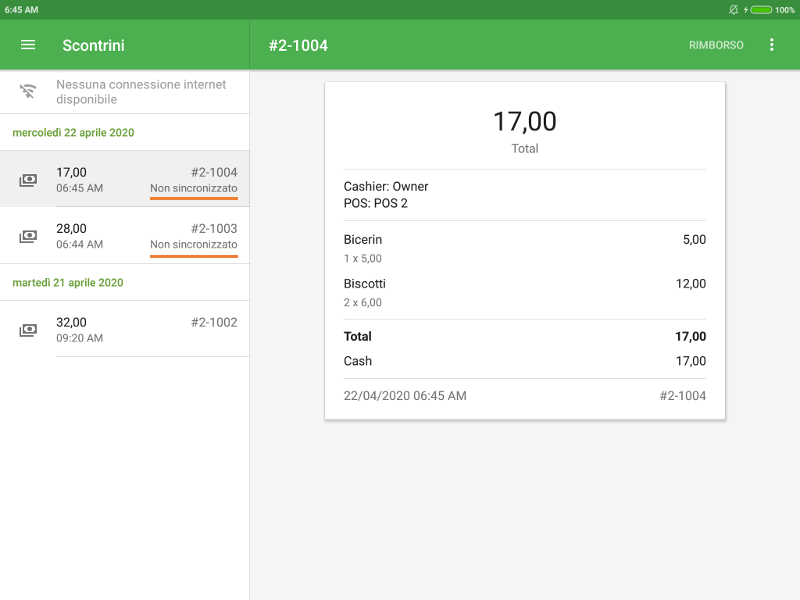Click 'Non sincronizzato' label under #2-1003

194,244
